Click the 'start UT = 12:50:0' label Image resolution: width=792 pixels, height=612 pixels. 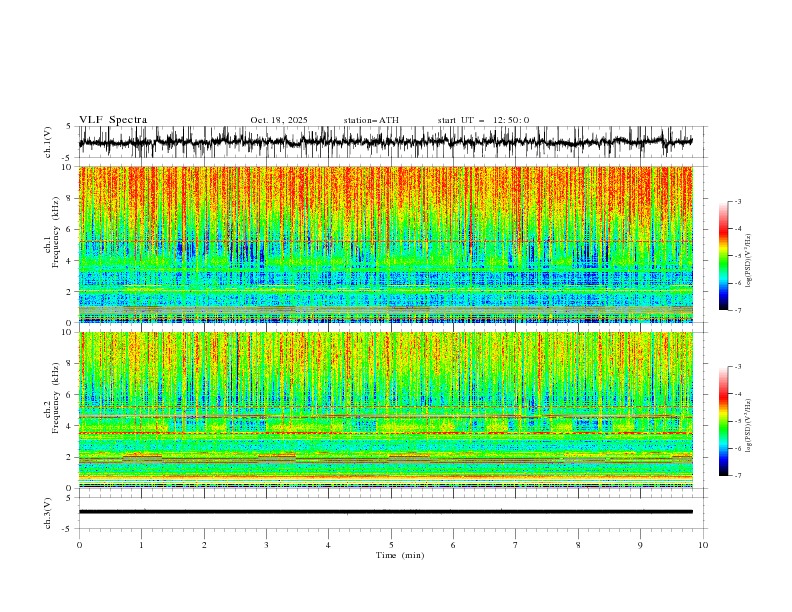click(x=483, y=120)
